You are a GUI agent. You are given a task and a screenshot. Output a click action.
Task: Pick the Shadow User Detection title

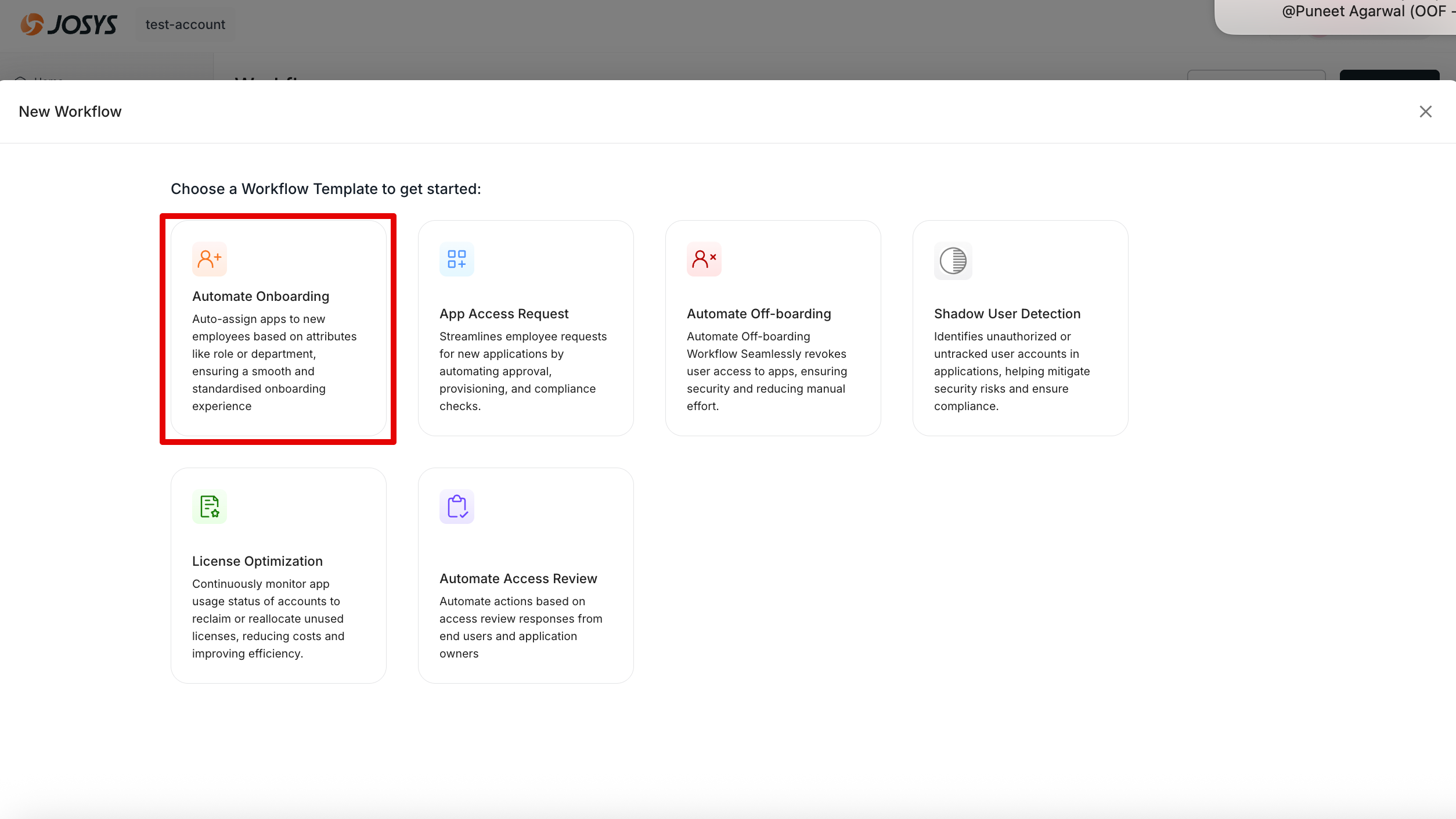1007,314
